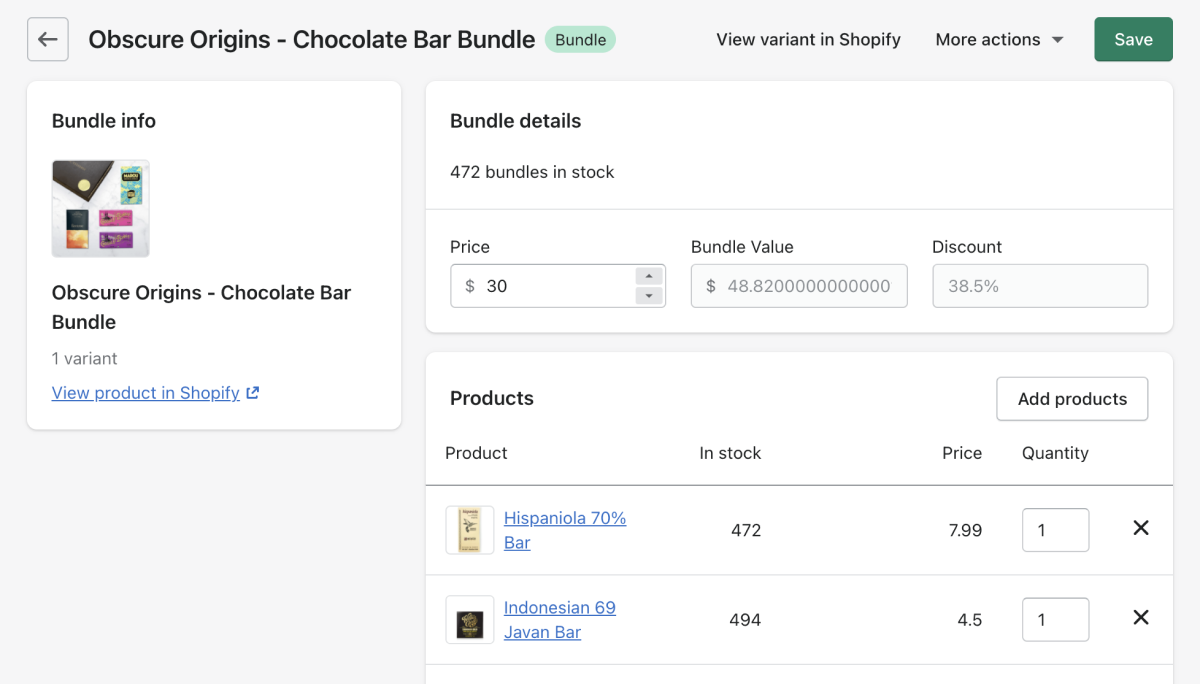The width and height of the screenshot is (1200, 684).
Task: Click the Add products button
Action: point(1072,399)
